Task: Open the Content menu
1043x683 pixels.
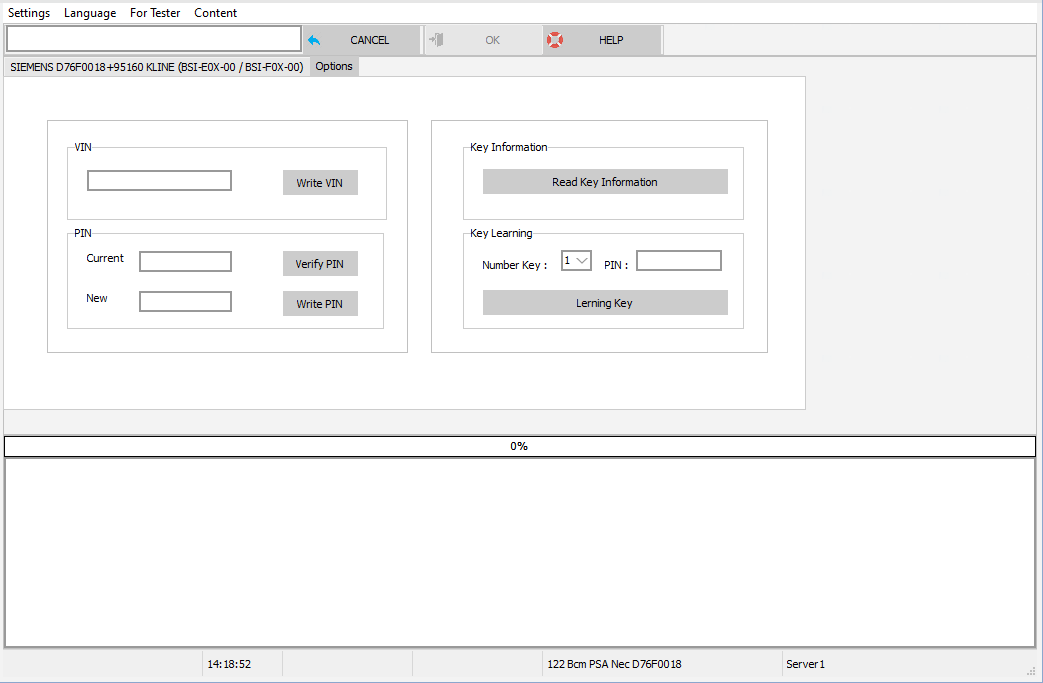Action: click(x=215, y=13)
